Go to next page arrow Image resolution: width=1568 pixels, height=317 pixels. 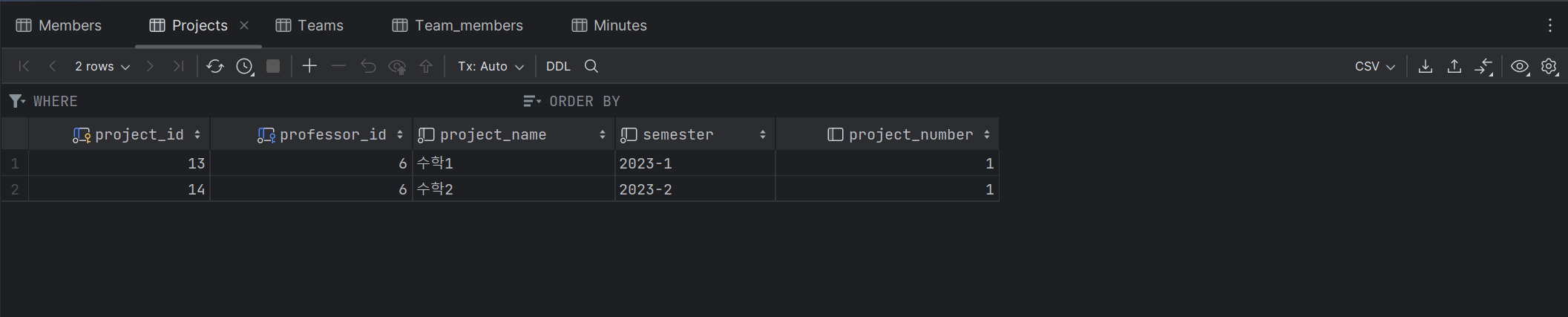point(150,66)
